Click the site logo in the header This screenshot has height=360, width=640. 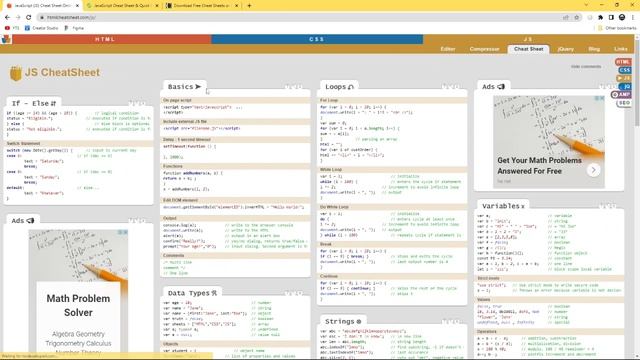6,39
